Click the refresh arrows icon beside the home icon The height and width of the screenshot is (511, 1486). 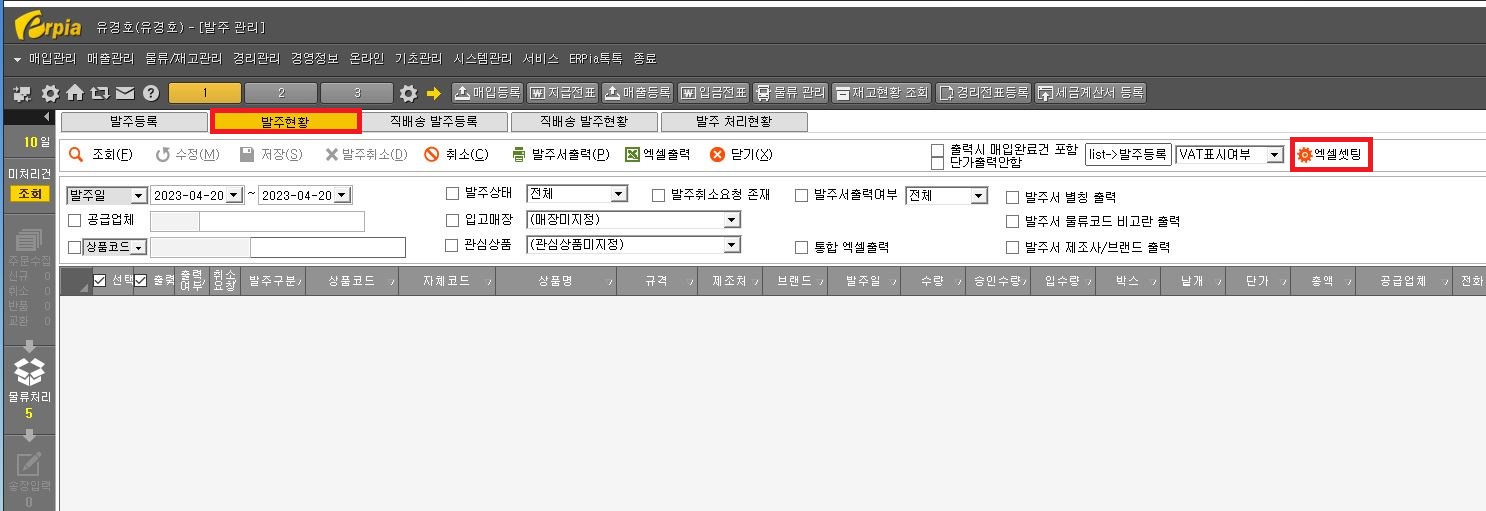pos(100,93)
